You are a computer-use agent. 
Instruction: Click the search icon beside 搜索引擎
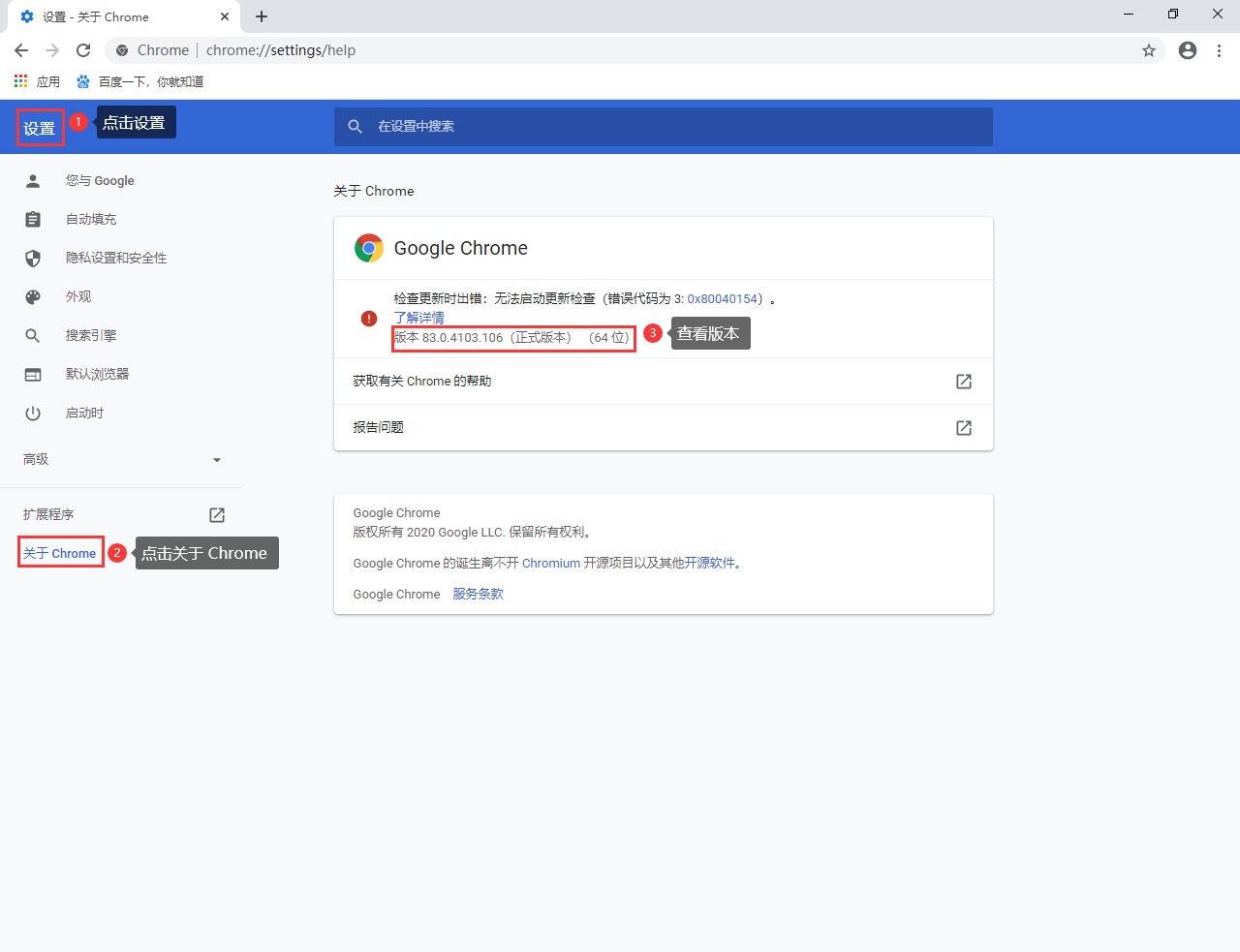(33, 336)
